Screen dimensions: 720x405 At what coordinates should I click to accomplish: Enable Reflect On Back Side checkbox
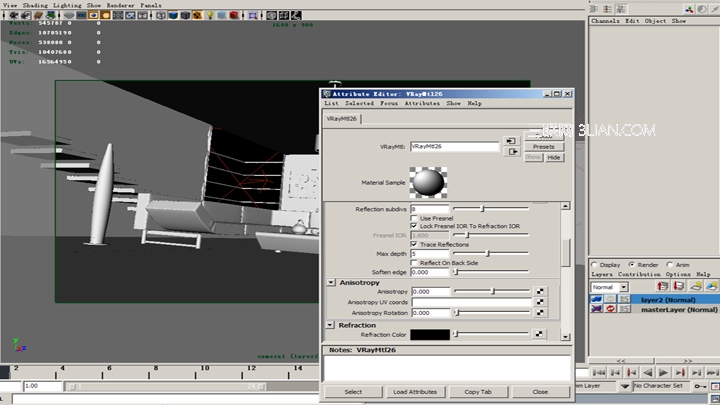[414, 263]
